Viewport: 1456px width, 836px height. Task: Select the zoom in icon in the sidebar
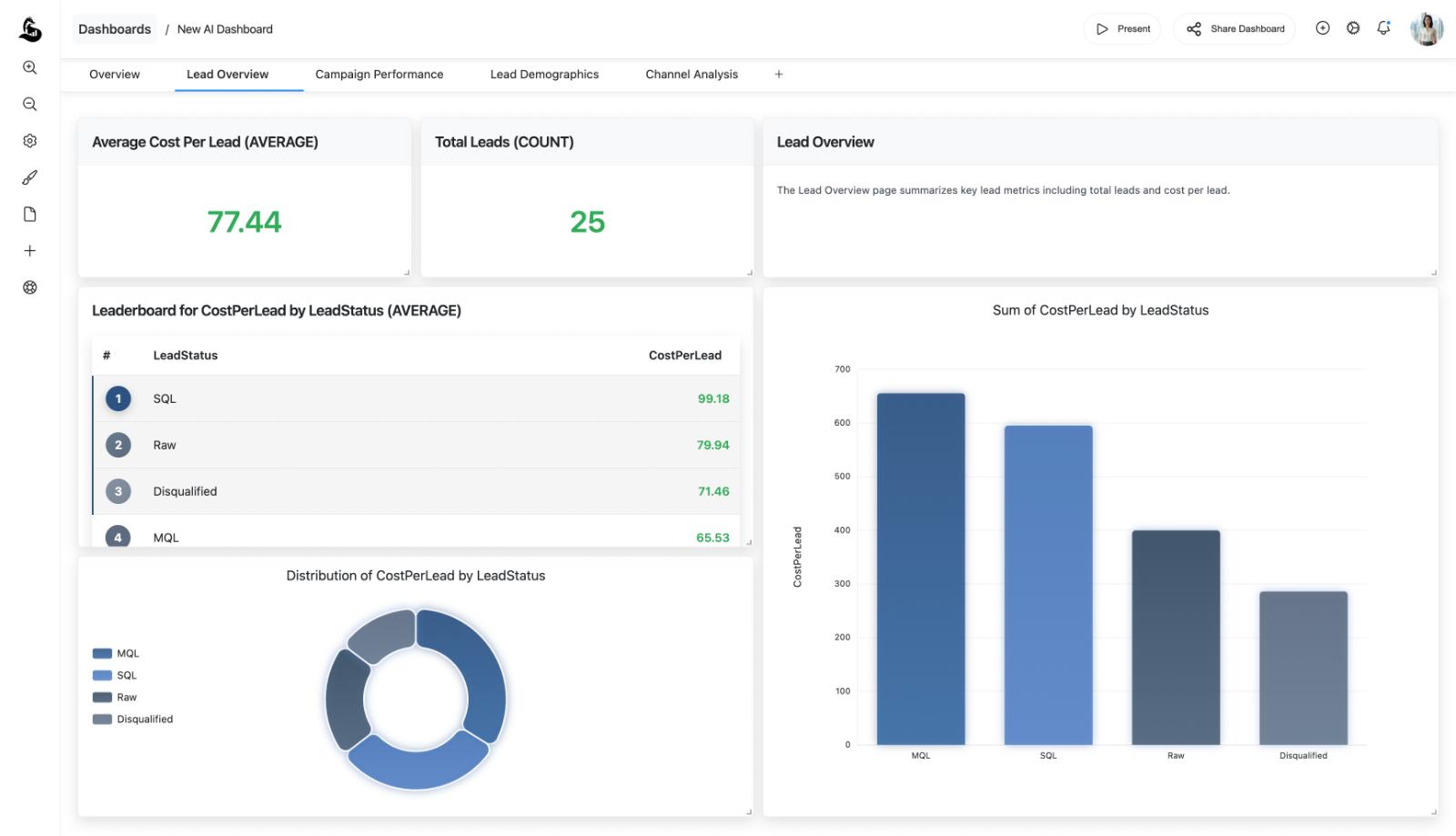pyautogui.click(x=30, y=67)
